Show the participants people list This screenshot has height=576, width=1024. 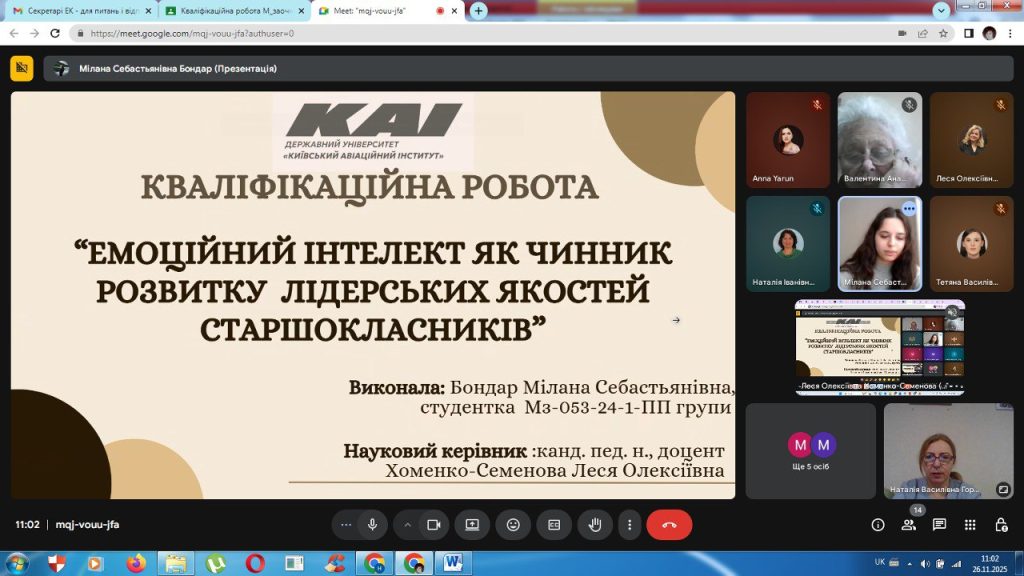pyautogui.click(x=908, y=524)
